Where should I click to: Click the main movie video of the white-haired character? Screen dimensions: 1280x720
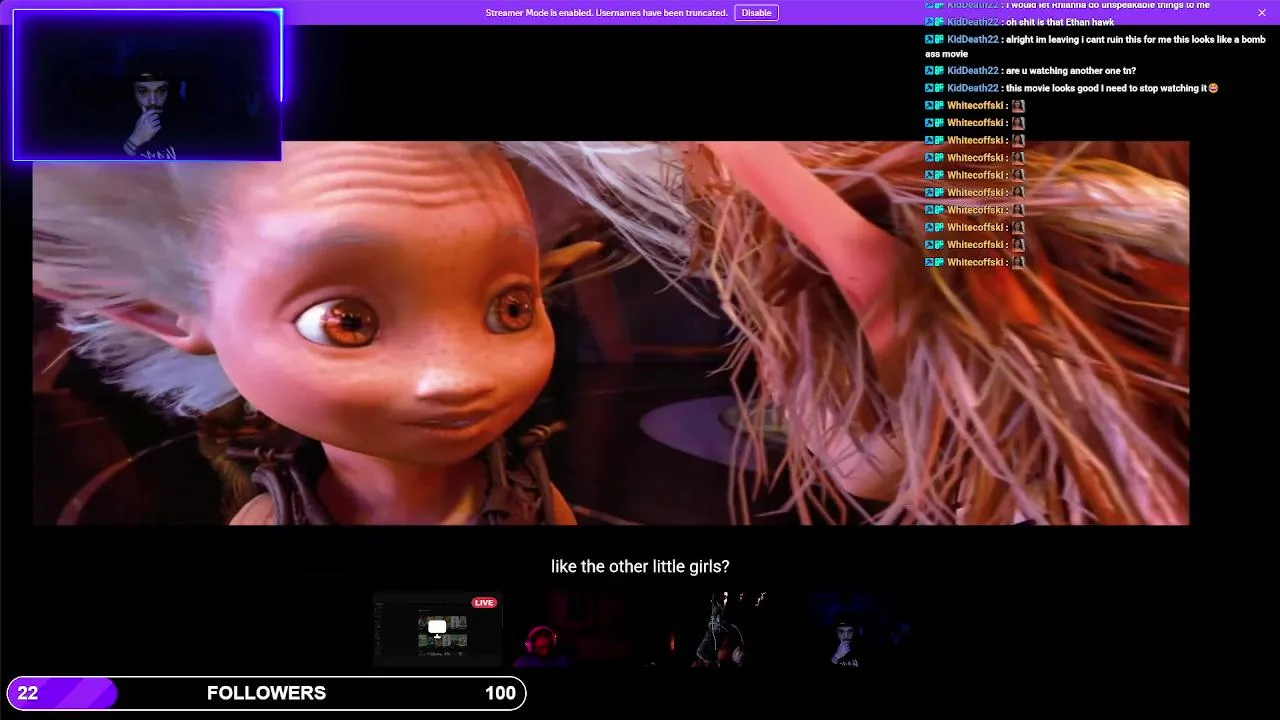(x=610, y=333)
